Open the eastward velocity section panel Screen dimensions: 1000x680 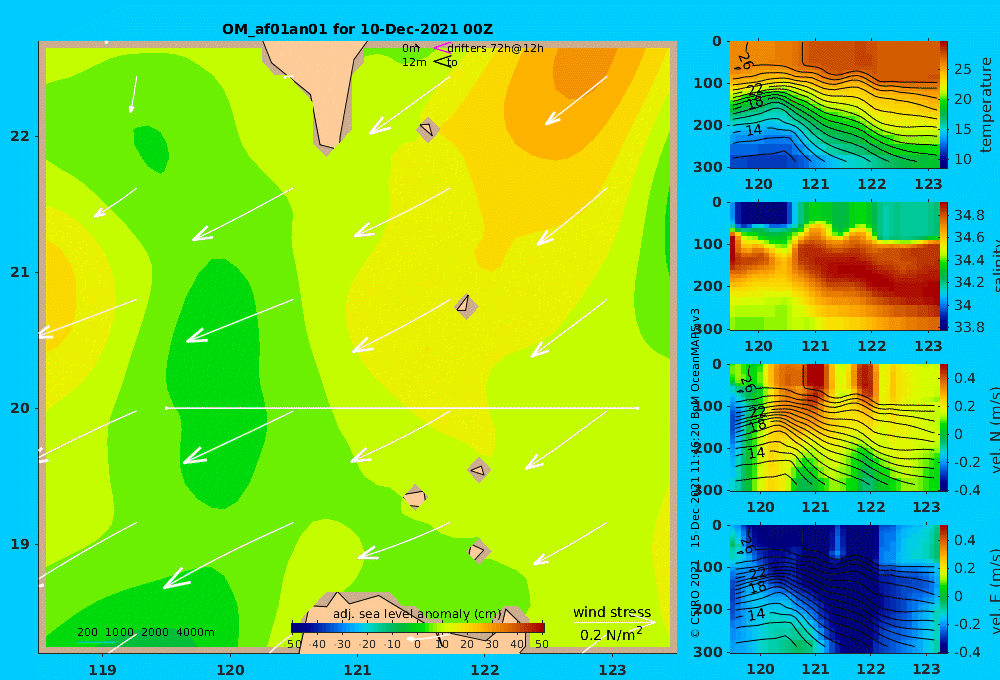point(835,589)
